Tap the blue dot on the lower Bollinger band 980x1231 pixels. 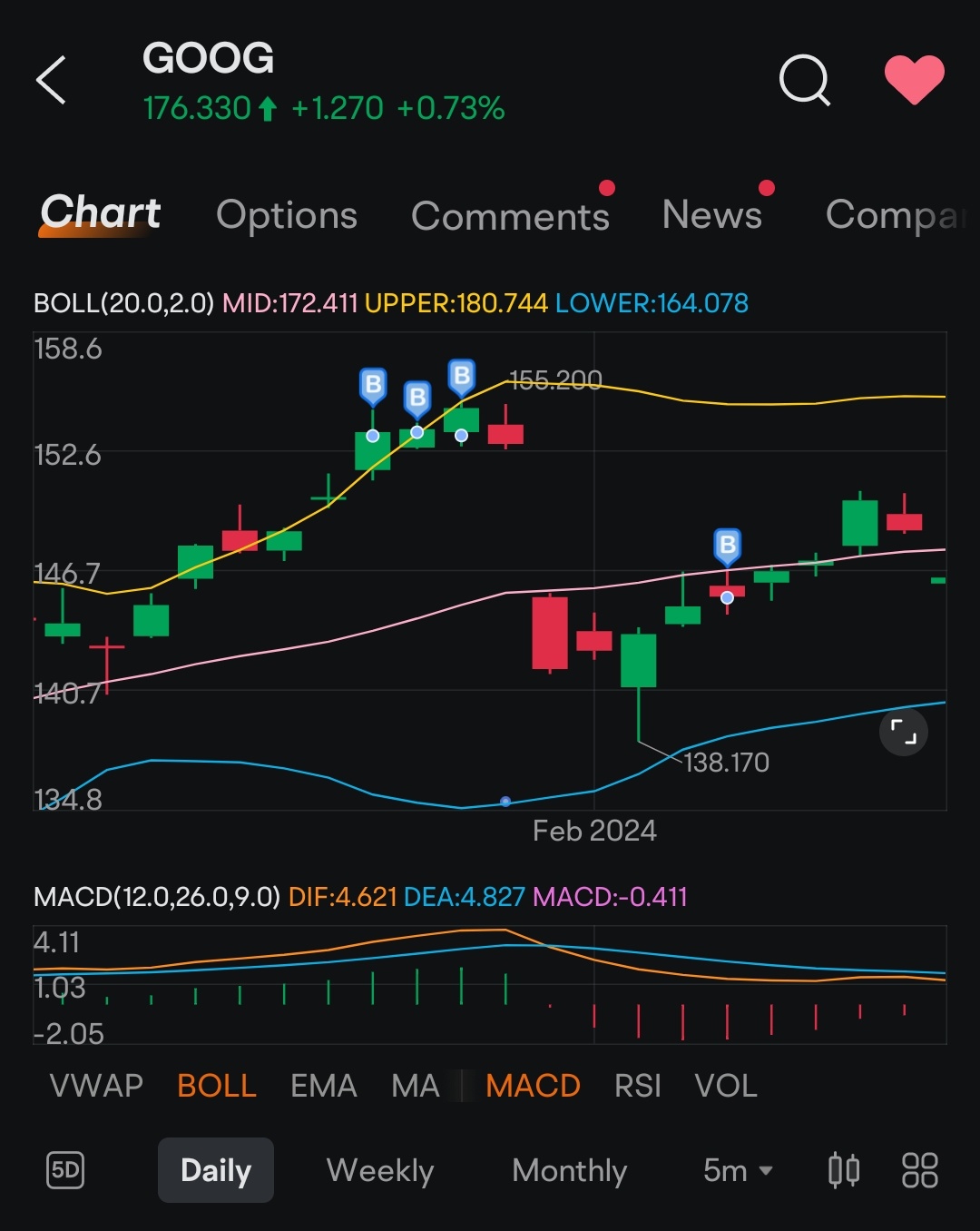coord(505,801)
